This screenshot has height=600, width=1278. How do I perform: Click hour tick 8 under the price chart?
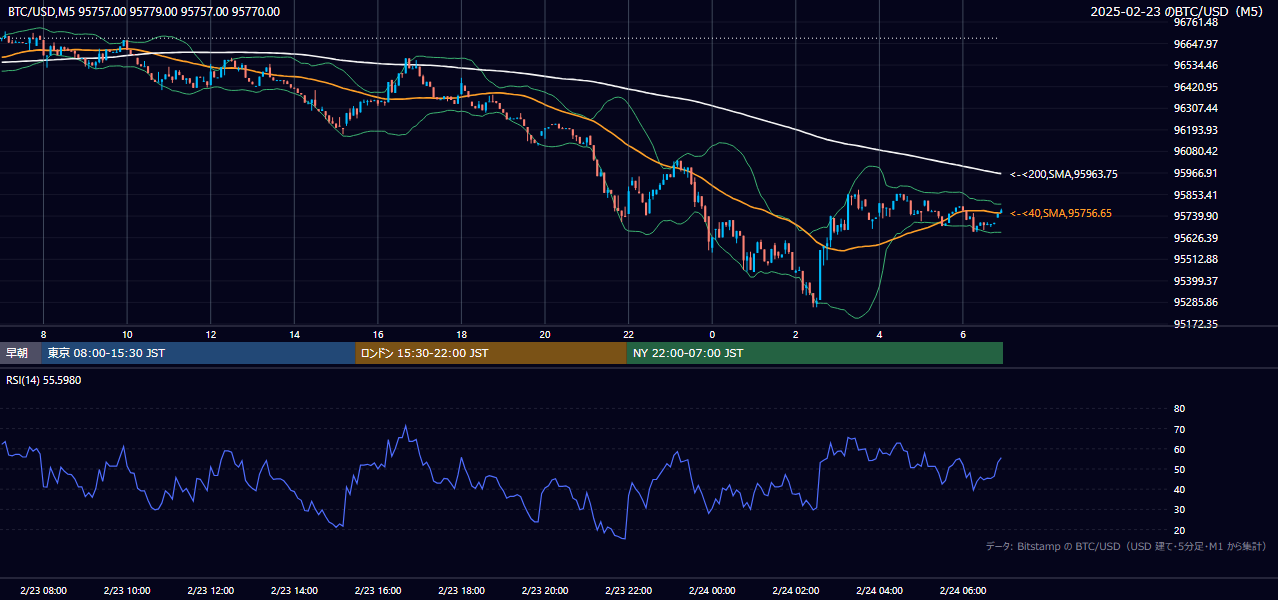[43, 334]
